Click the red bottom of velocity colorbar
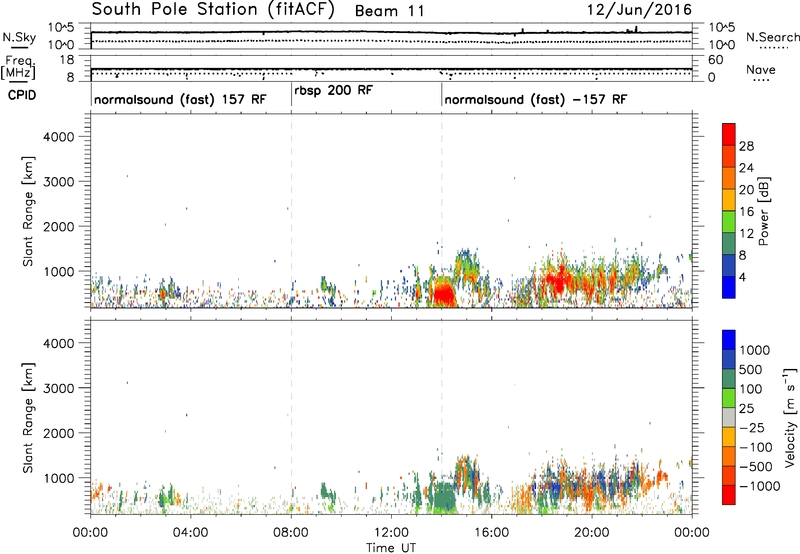The height and width of the screenshot is (554, 800). coord(729,495)
